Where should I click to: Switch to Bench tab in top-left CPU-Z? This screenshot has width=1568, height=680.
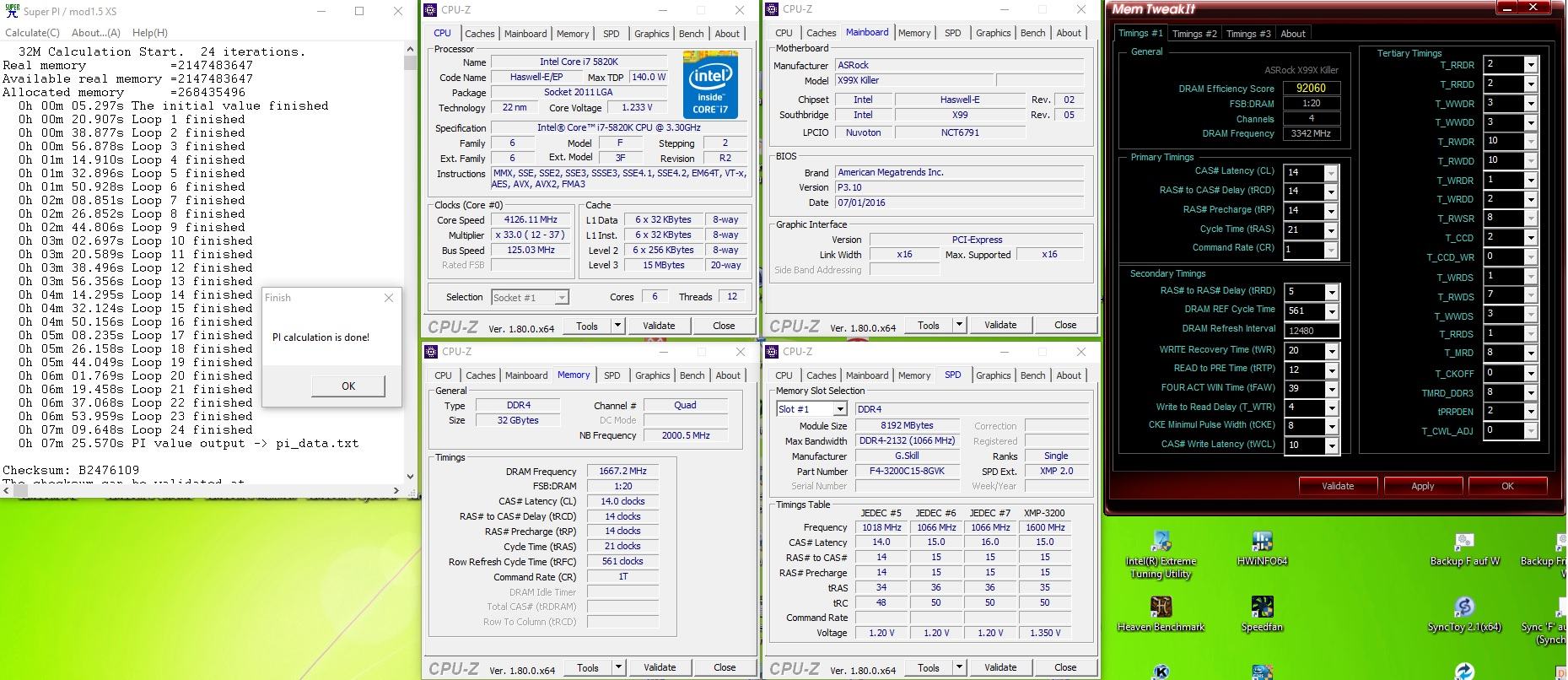point(691,34)
